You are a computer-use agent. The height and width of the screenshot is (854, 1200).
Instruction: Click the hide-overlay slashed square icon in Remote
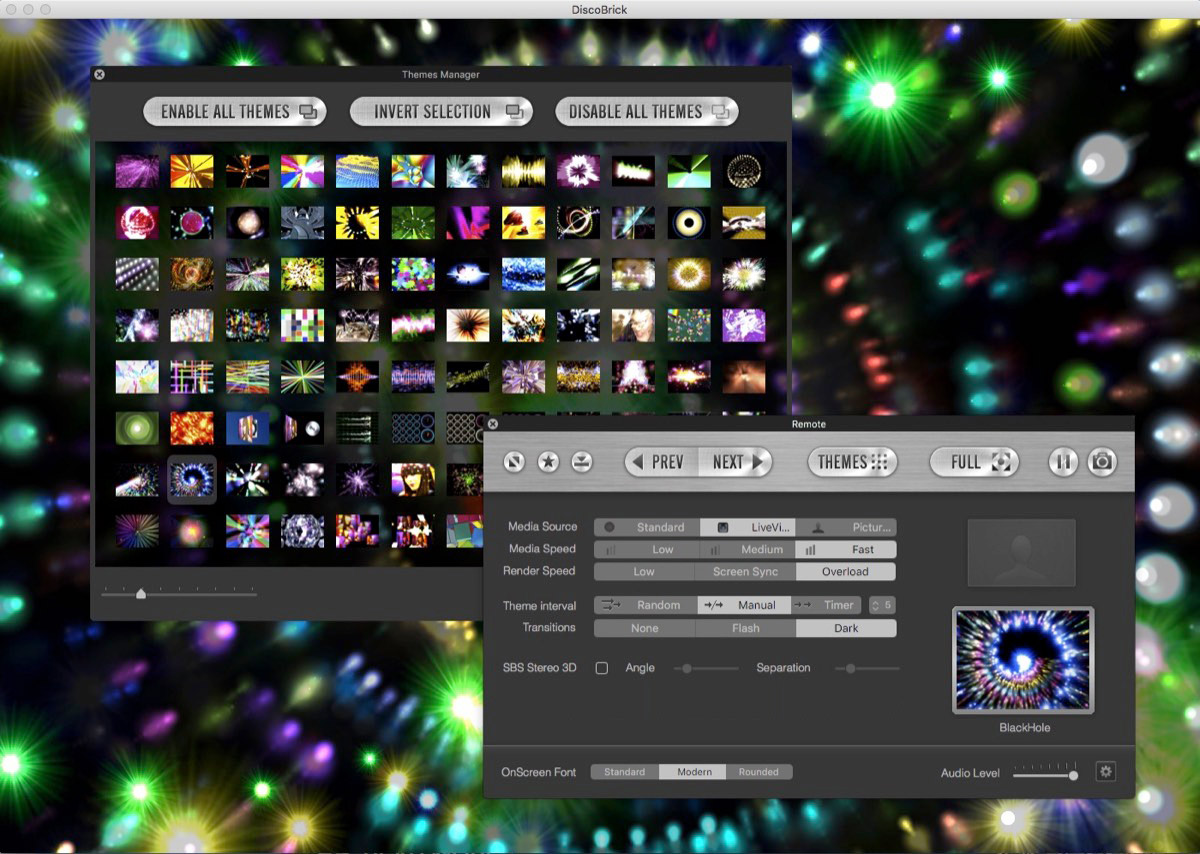click(x=515, y=462)
